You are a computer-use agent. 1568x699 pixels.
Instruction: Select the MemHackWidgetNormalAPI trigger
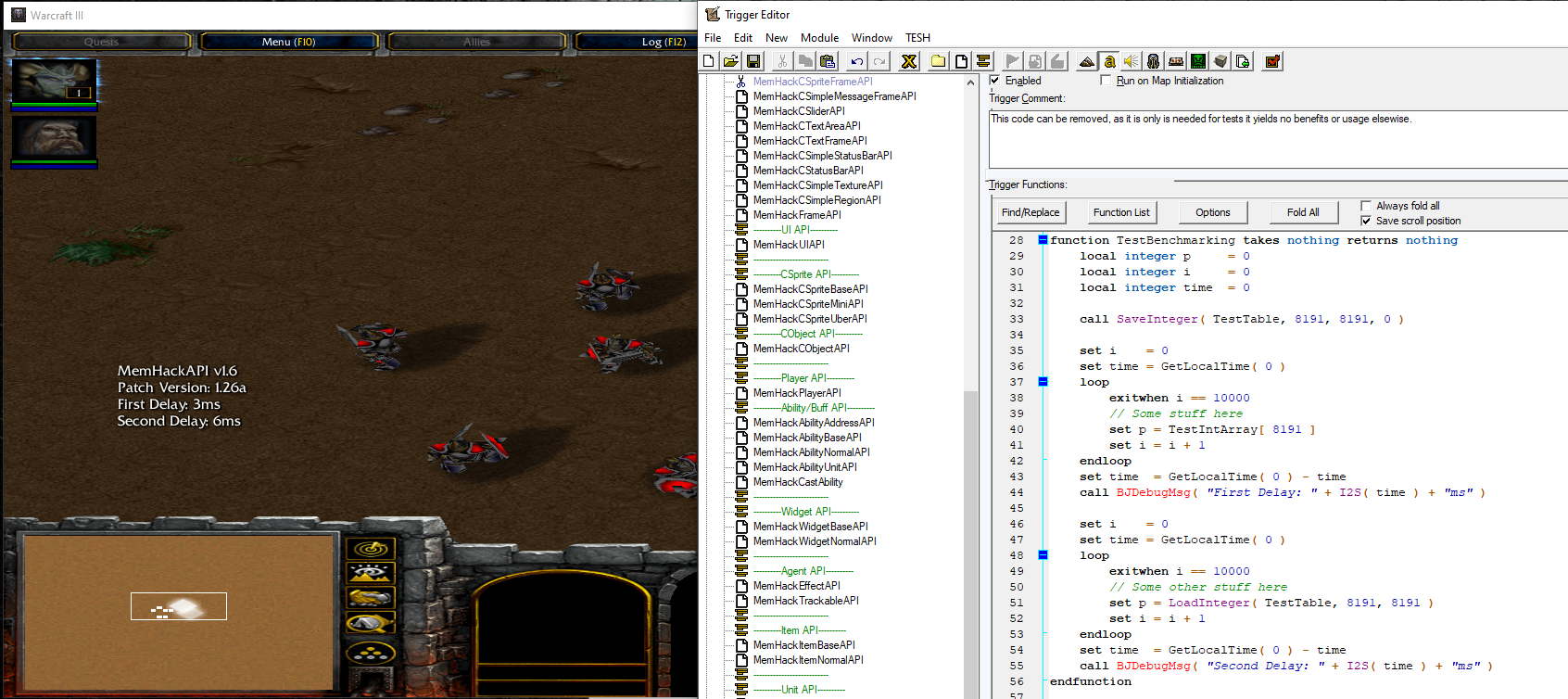click(815, 541)
